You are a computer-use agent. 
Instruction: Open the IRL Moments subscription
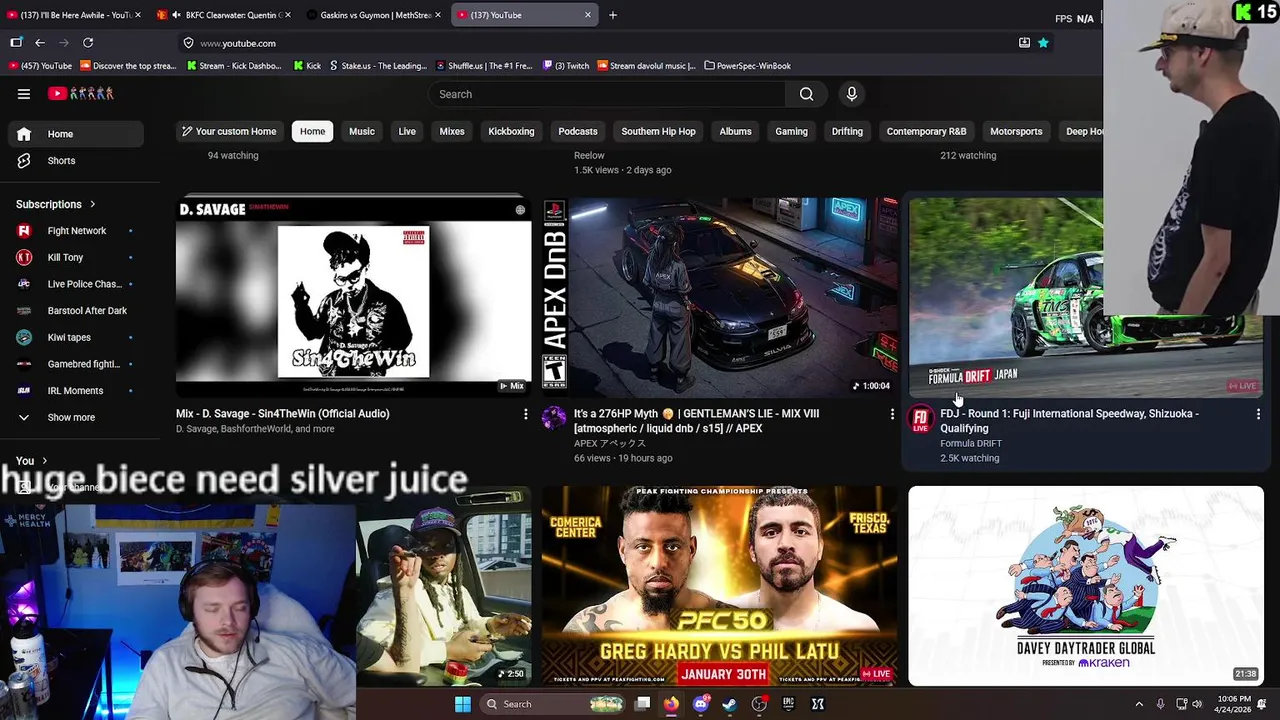[75, 391]
